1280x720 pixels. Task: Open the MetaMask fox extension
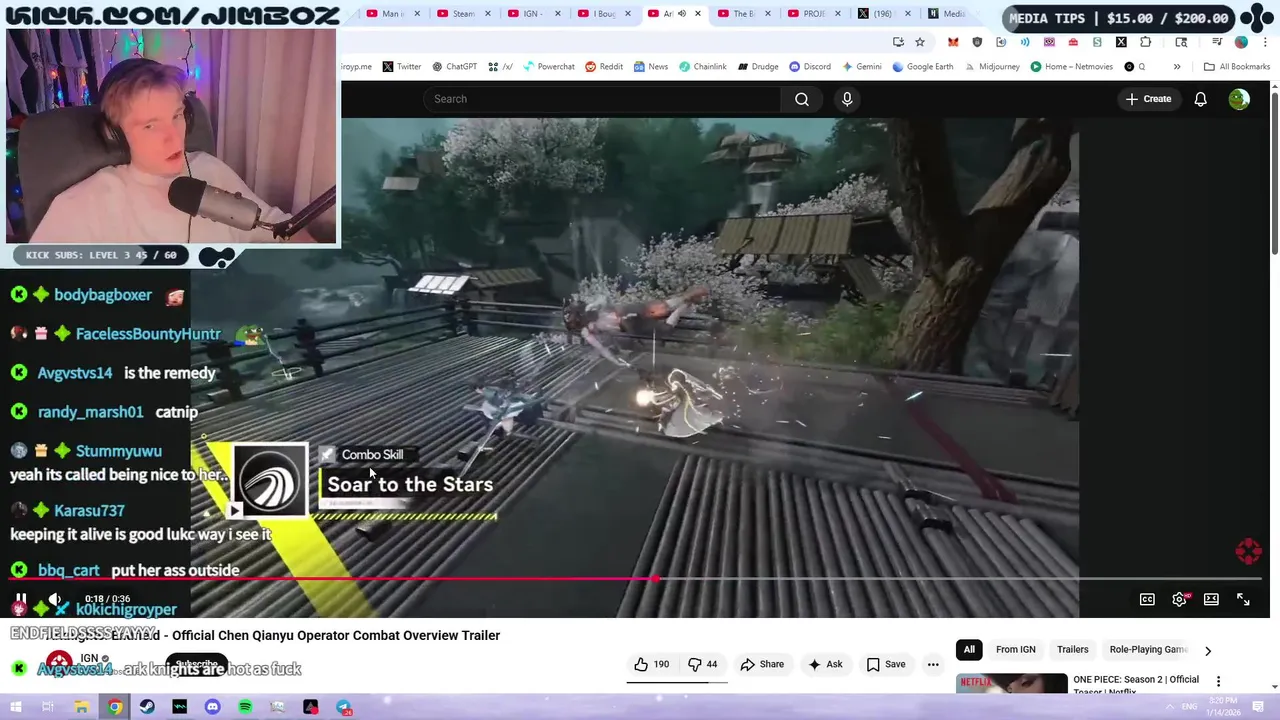point(953,42)
